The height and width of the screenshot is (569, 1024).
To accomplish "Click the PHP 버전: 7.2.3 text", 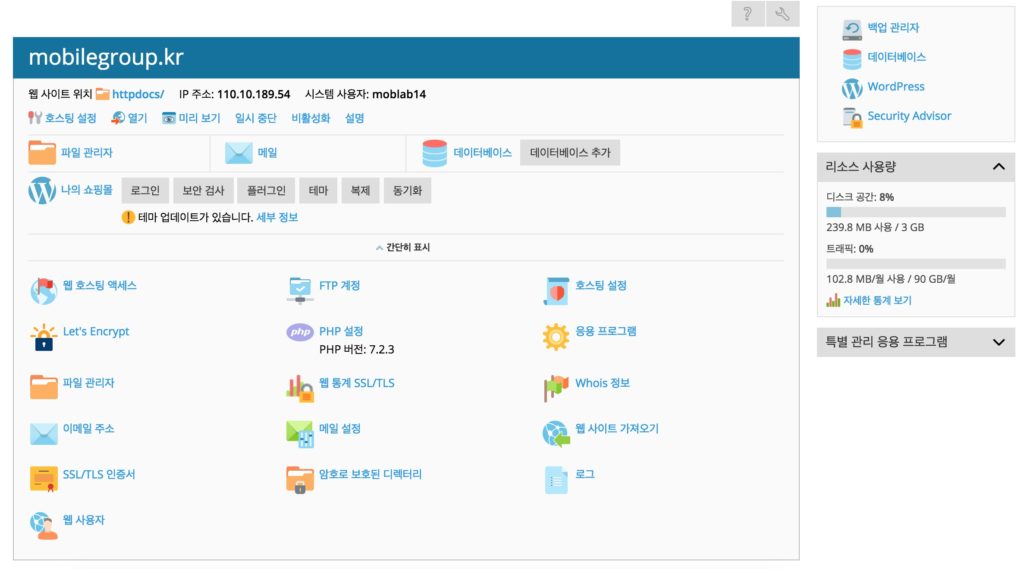I will [x=357, y=350].
